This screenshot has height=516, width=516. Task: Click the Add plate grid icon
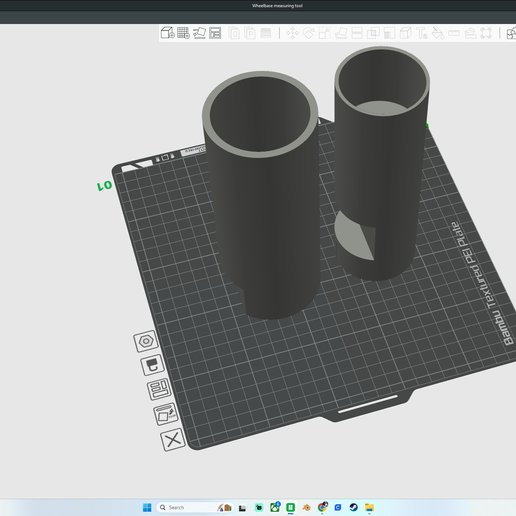pos(183,33)
